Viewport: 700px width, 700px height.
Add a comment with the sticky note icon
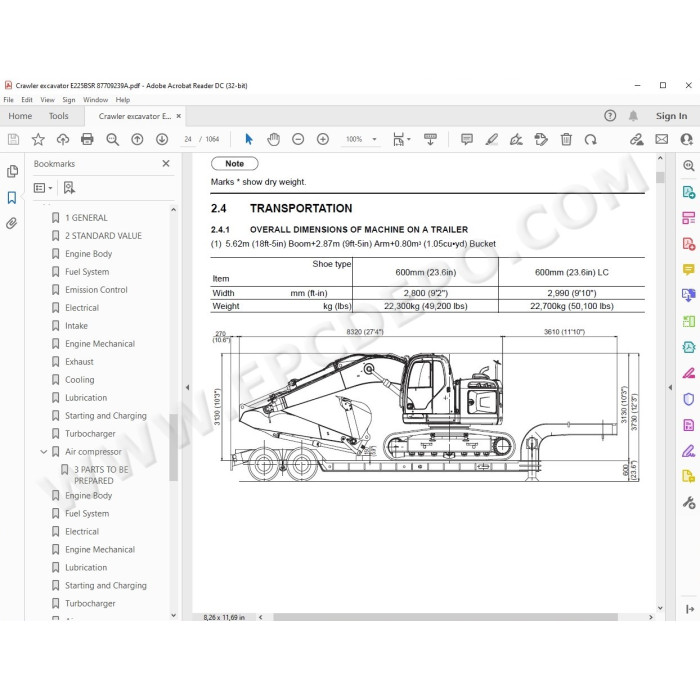point(467,139)
